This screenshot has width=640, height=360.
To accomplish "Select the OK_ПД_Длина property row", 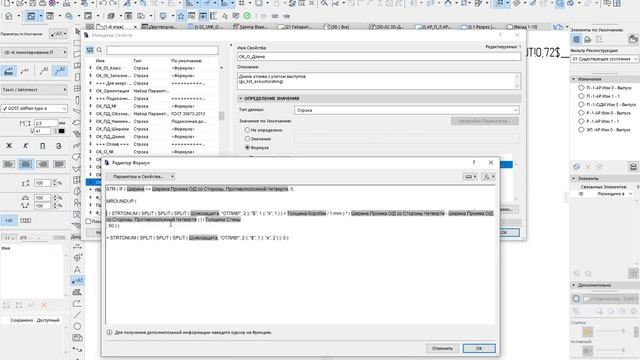I will coord(153,137).
